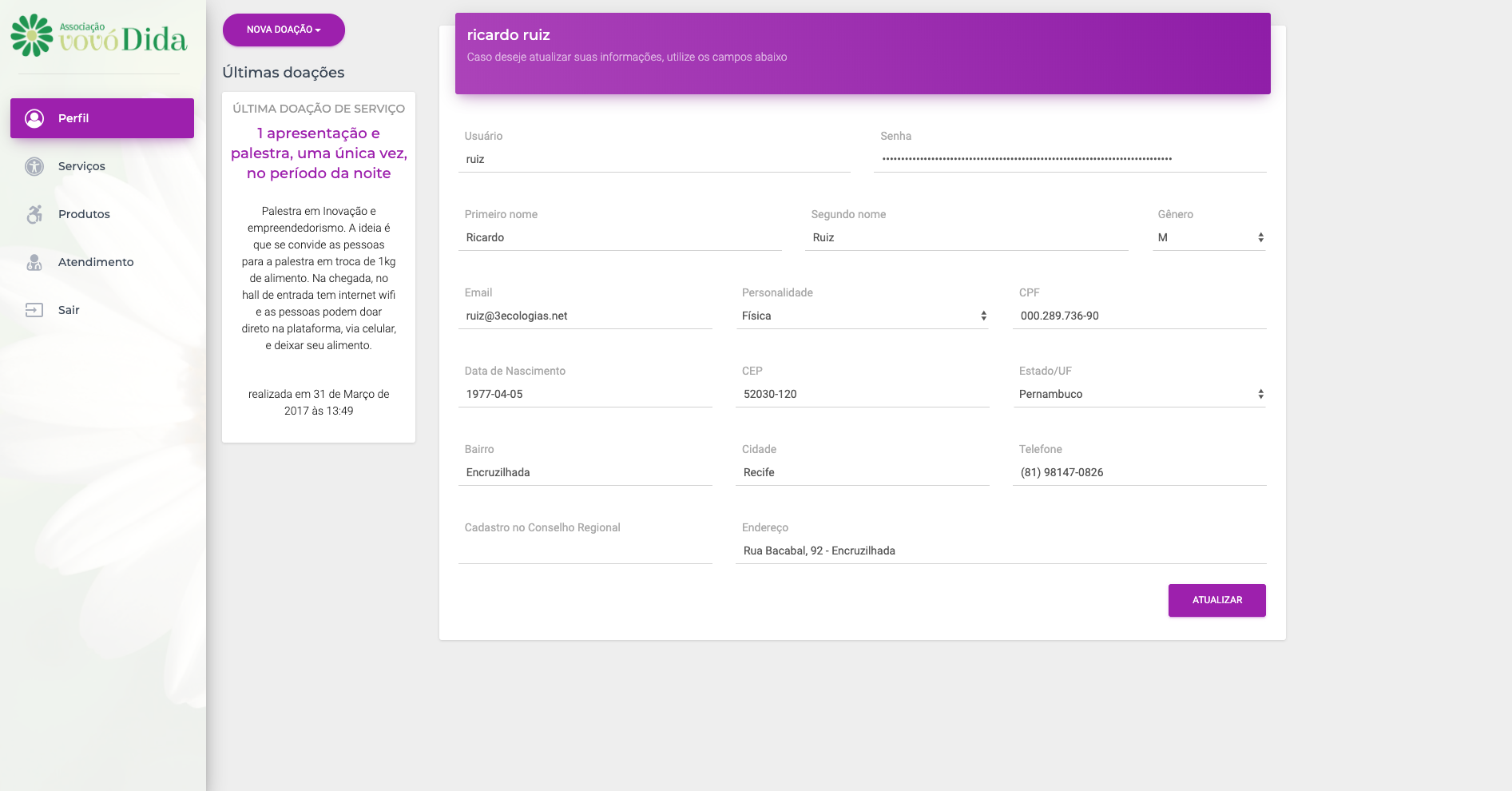Select the Data de Nascimento field
The image size is (1512, 791).
585,394
